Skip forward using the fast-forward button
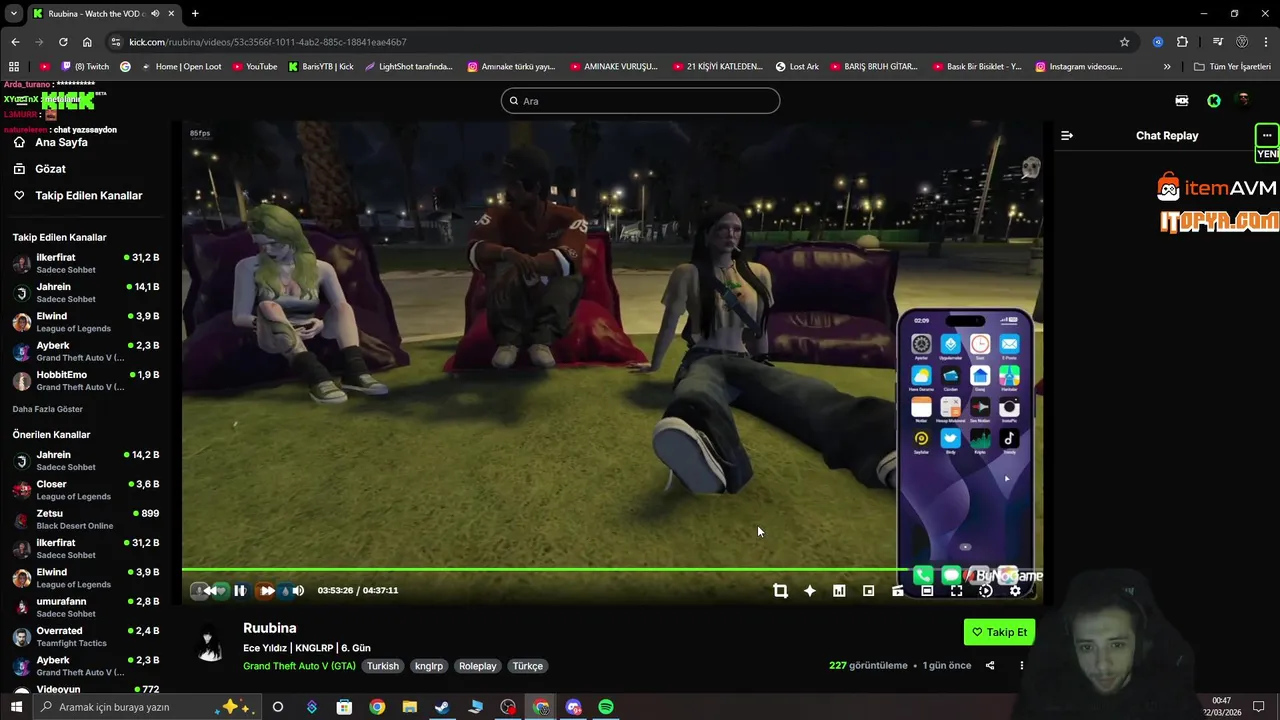Viewport: 1280px width, 720px height. coord(267,591)
